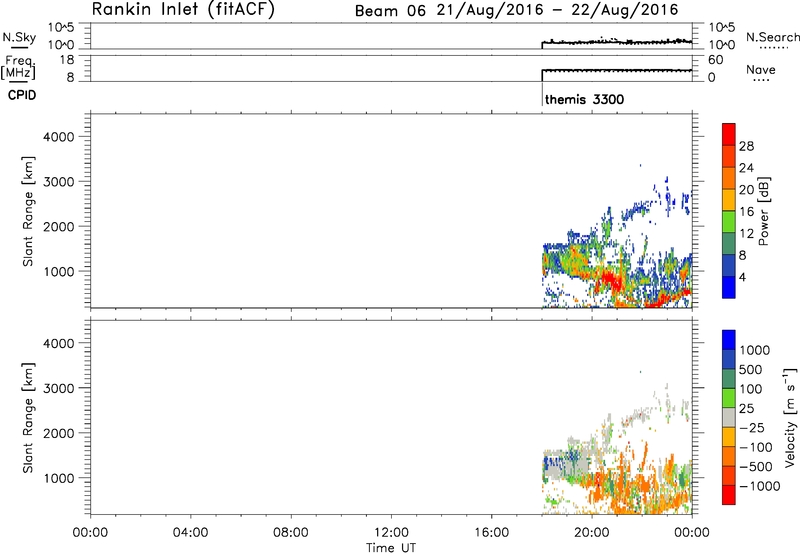Click the 'CPID' label

point(22,95)
